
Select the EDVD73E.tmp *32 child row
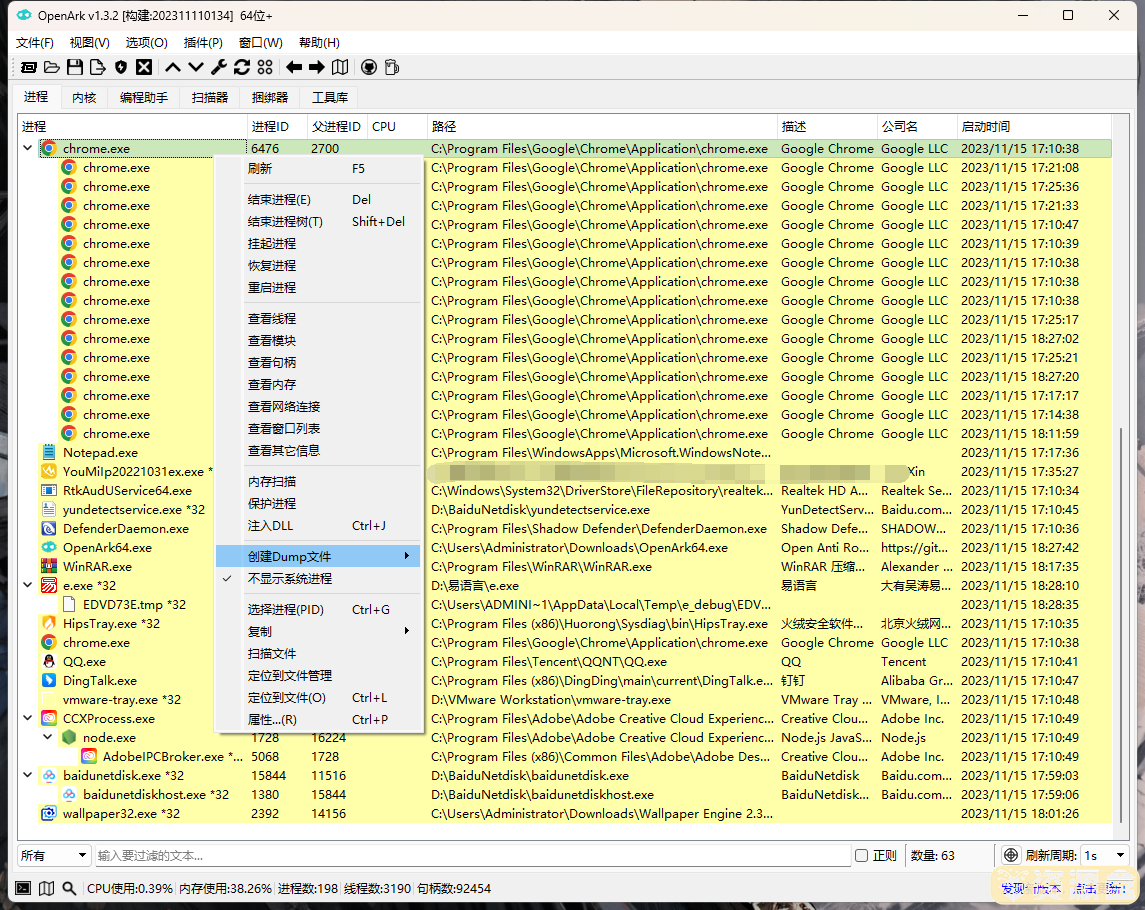[x=564, y=605]
